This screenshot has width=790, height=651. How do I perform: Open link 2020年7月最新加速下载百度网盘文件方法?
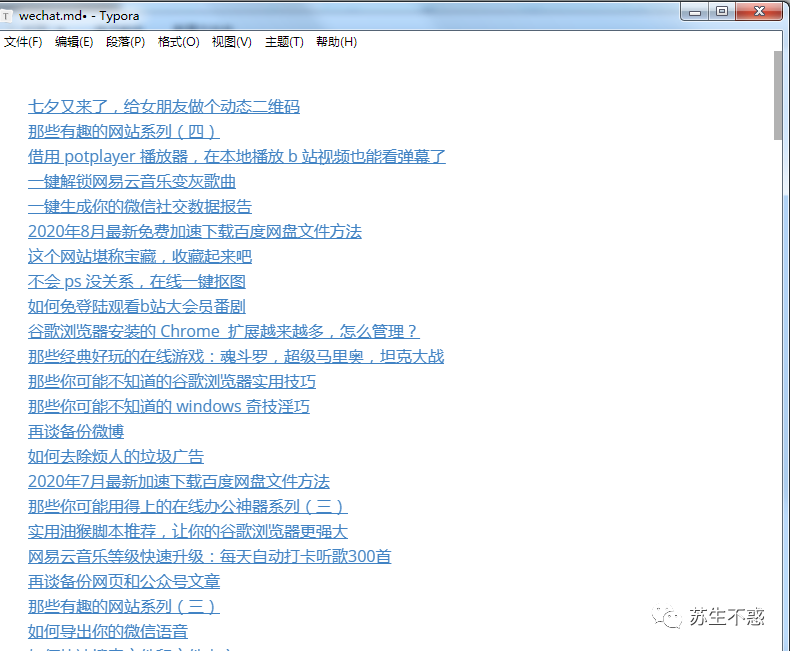179,482
